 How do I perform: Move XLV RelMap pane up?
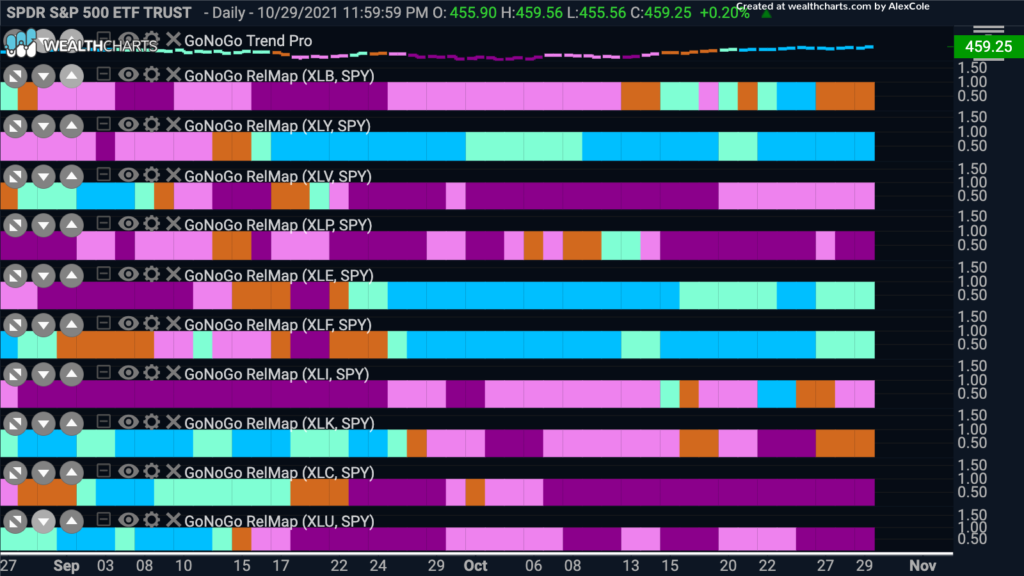pyautogui.click(x=71, y=176)
